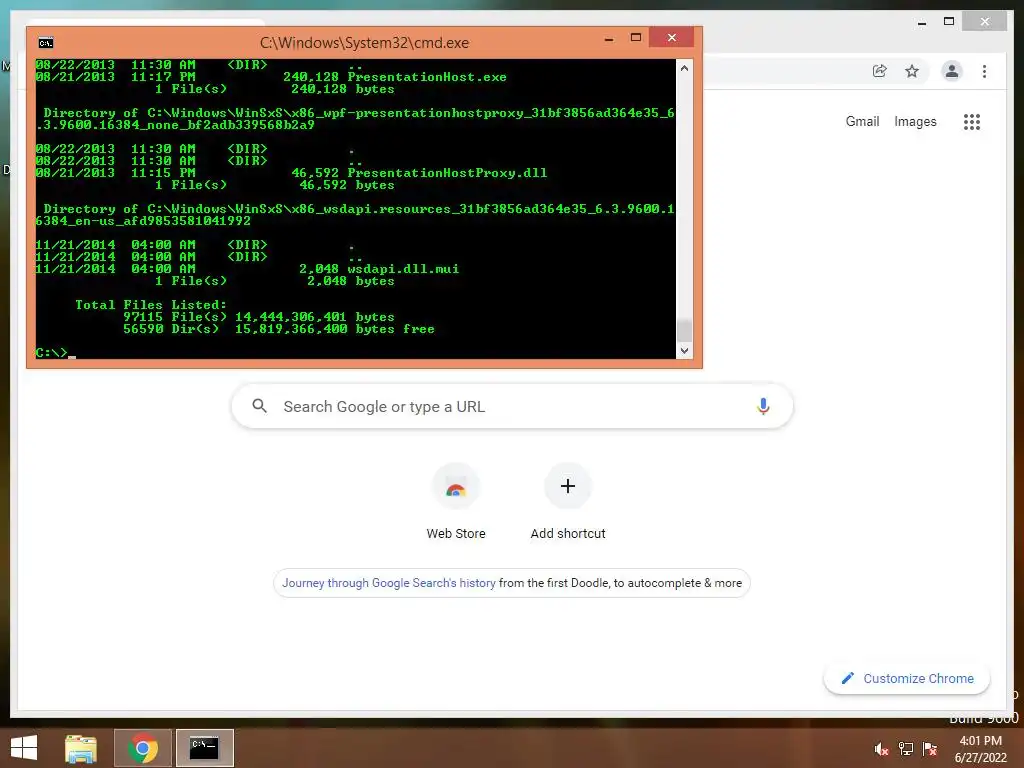The height and width of the screenshot is (768, 1024).
Task: Click the Customize Chrome button
Action: 906,679
